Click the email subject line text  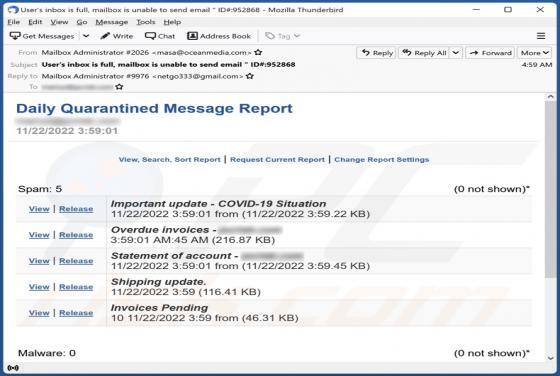(x=168, y=65)
